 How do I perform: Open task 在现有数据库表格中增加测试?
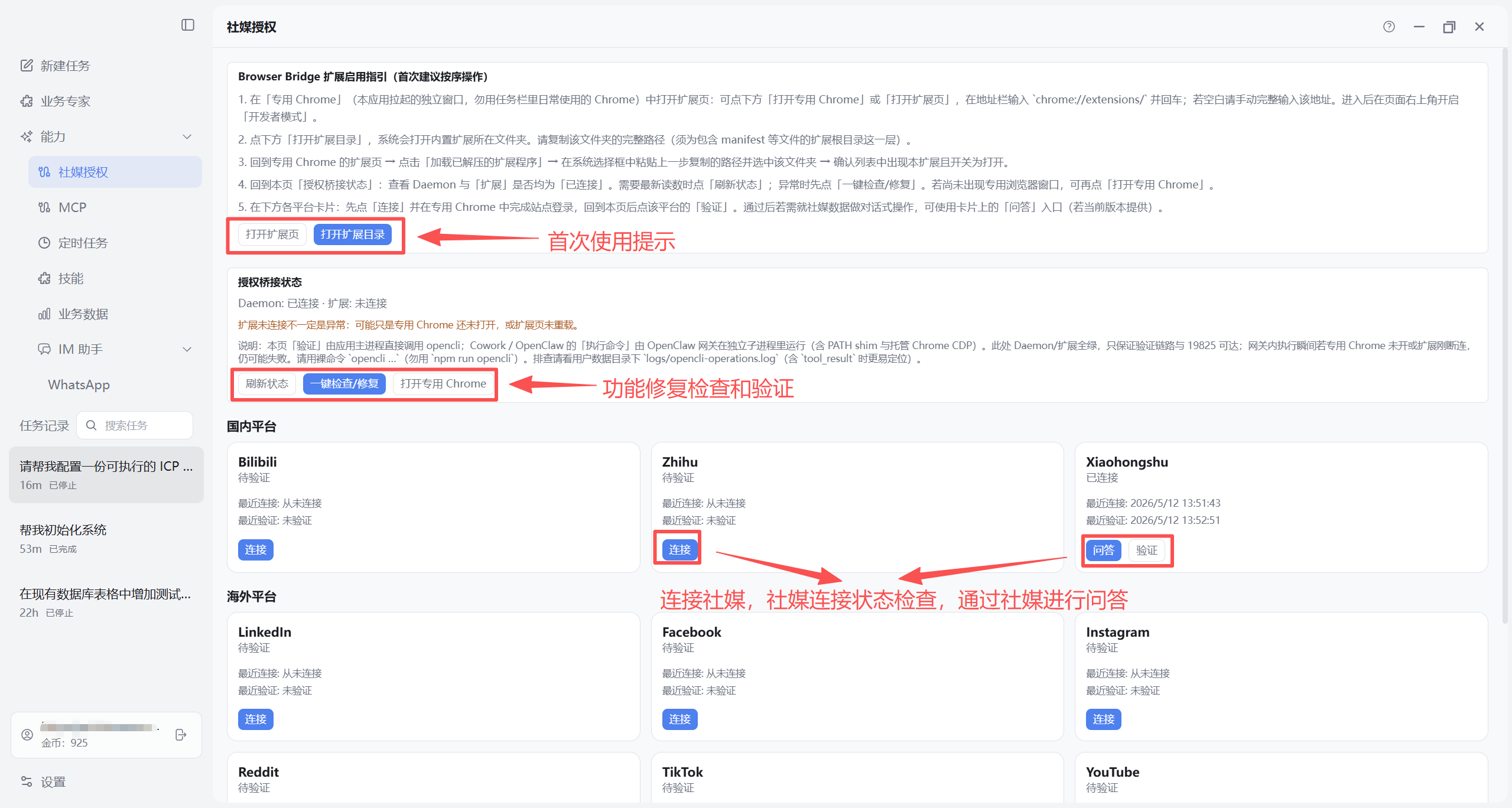click(x=106, y=602)
